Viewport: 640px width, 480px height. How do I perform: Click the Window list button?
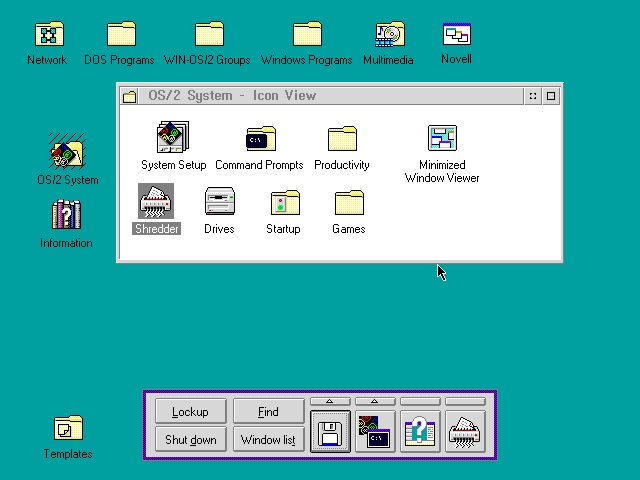point(269,439)
